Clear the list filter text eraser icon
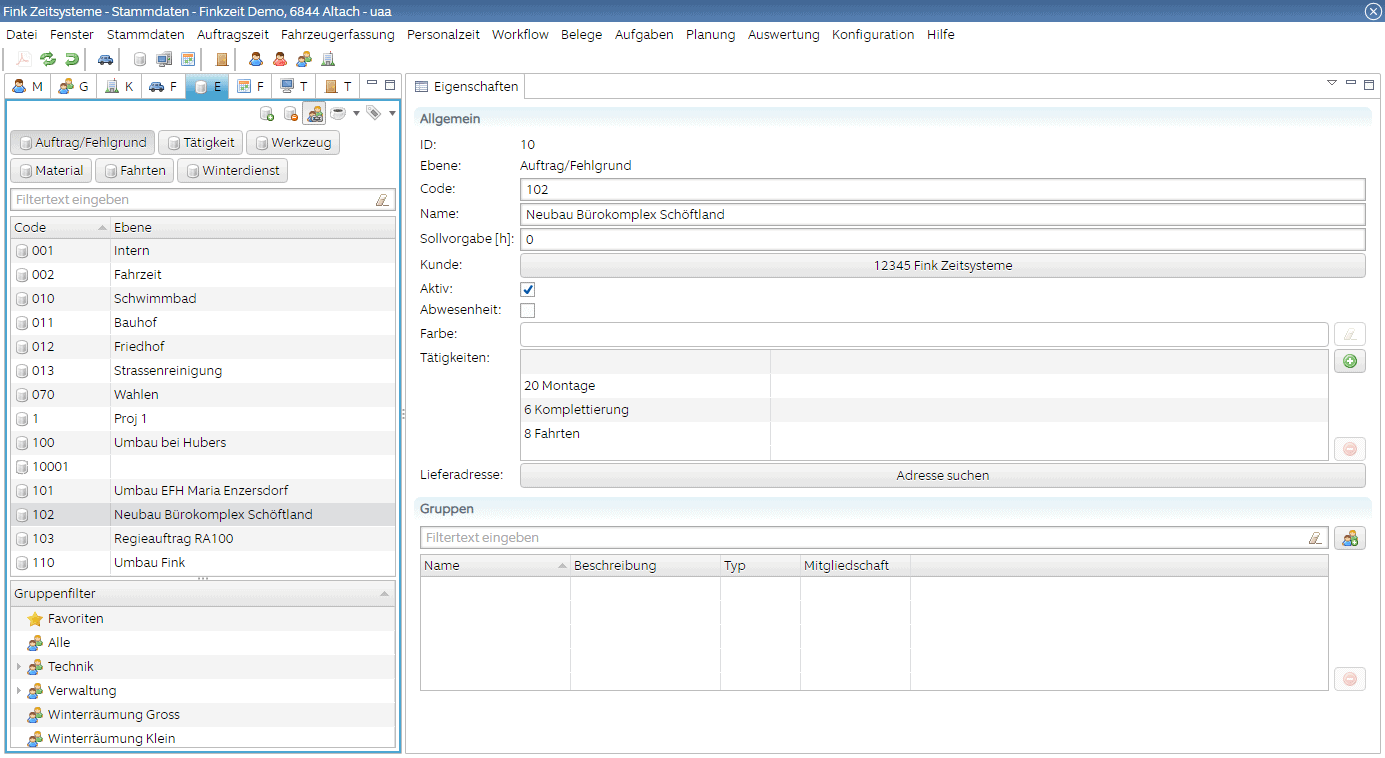Viewport: 1385px width, 758px height. click(x=382, y=199)
